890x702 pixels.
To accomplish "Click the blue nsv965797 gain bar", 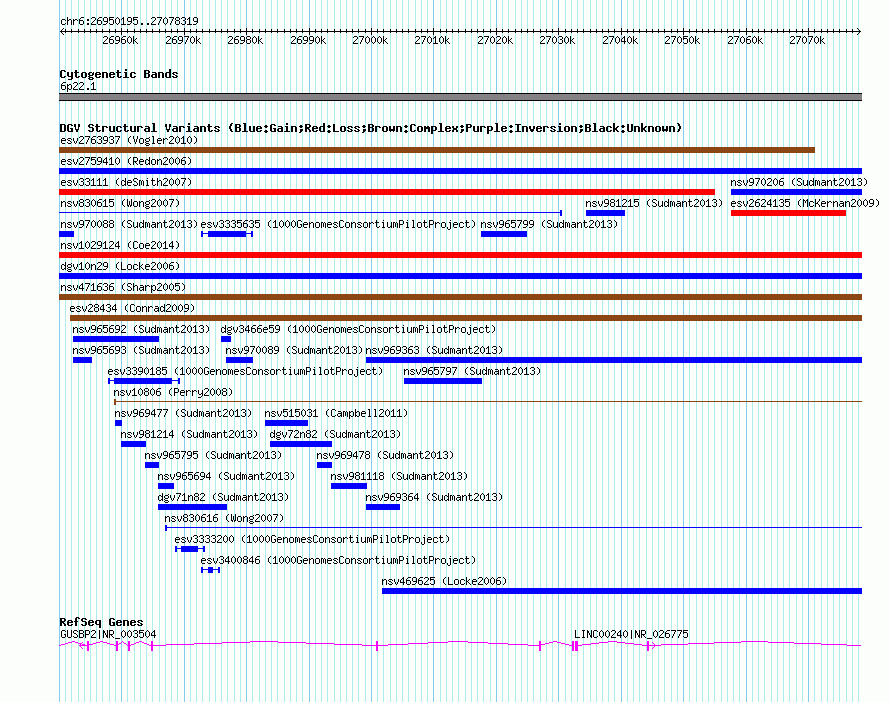I will coord(443,381).
